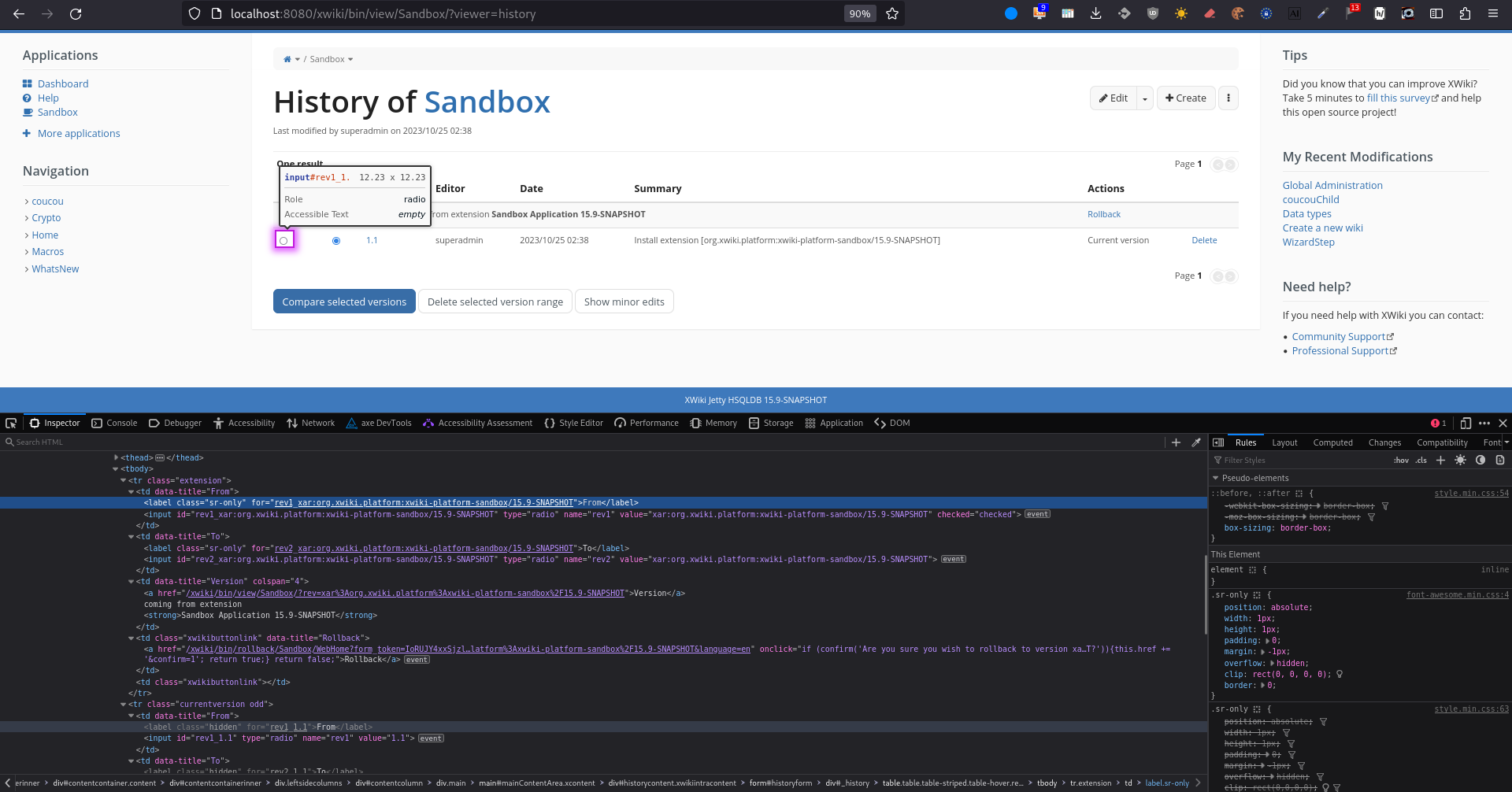Click the eyedropper extension icon in browser toolbar
1512x792 pixels.
click(x=1323, y=13)
